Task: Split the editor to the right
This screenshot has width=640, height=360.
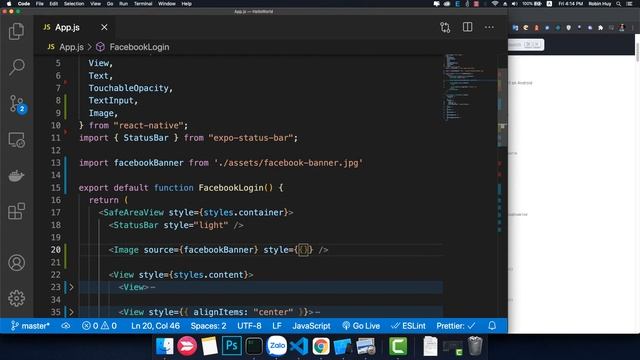Action: click(467, 27)
